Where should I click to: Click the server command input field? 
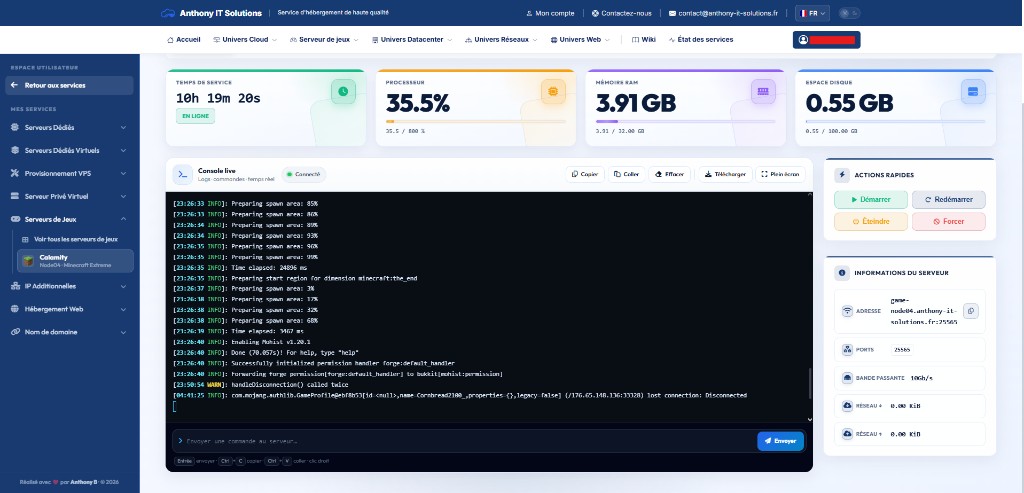(x=464, y=441)
